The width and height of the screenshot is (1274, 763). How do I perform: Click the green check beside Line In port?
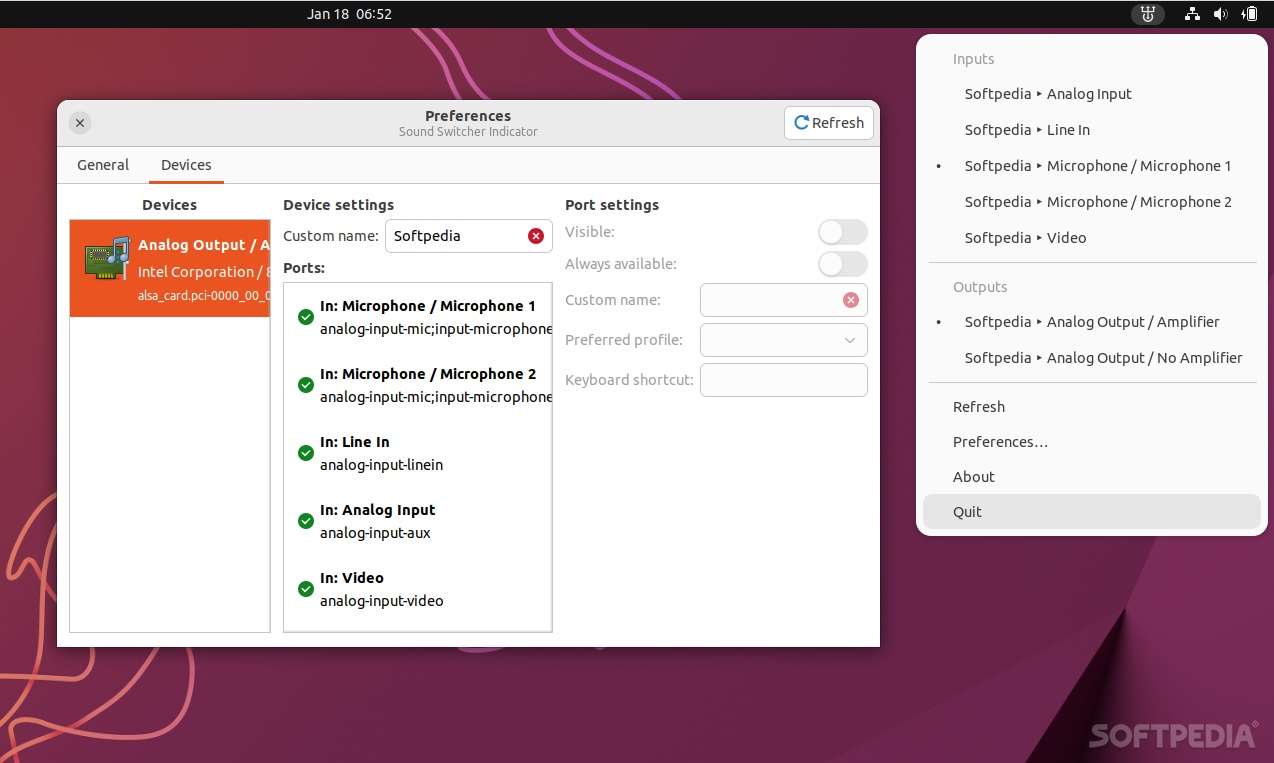pos(305,452)
